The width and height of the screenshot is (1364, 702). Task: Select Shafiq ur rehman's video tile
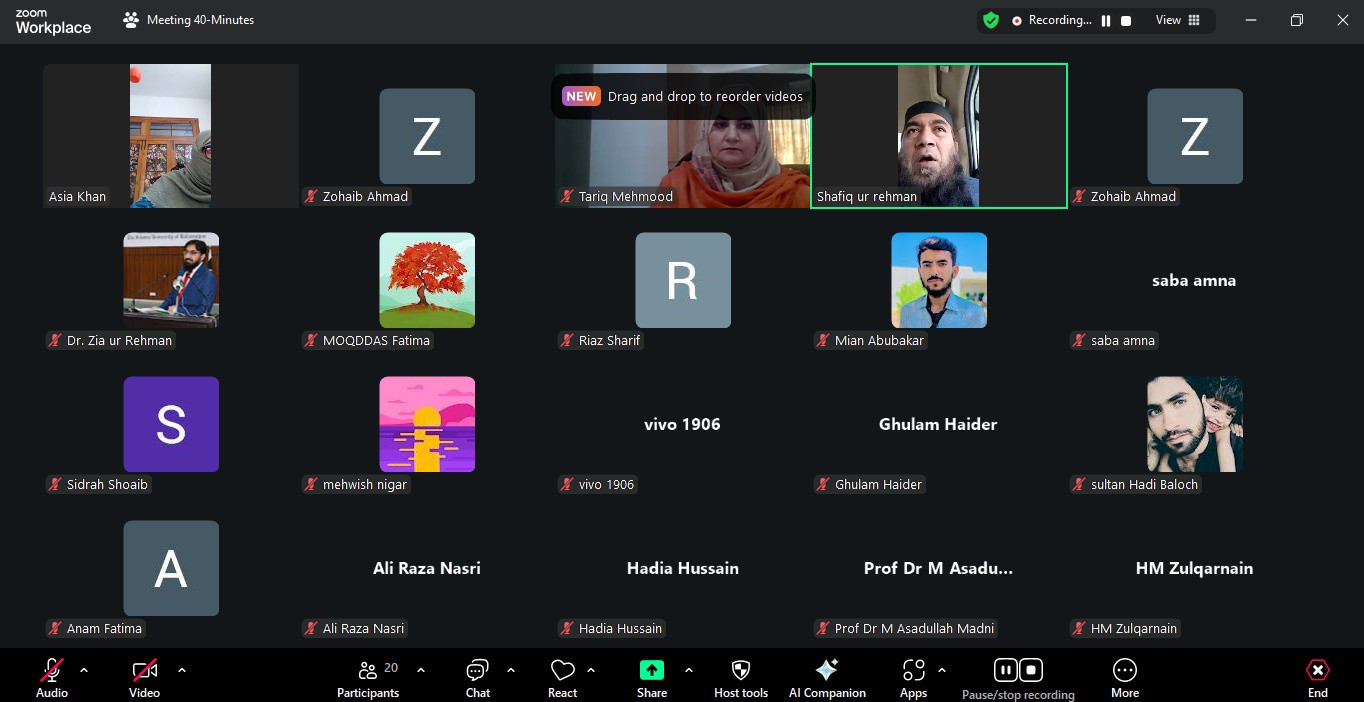938,136
